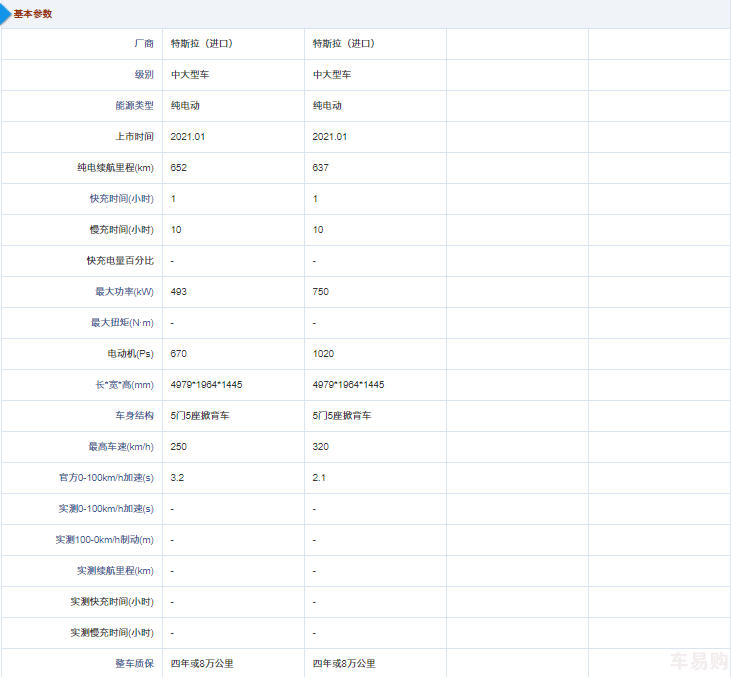
Task: Select the 纯电续航里程(km) label
Action: tap(115, 168)
